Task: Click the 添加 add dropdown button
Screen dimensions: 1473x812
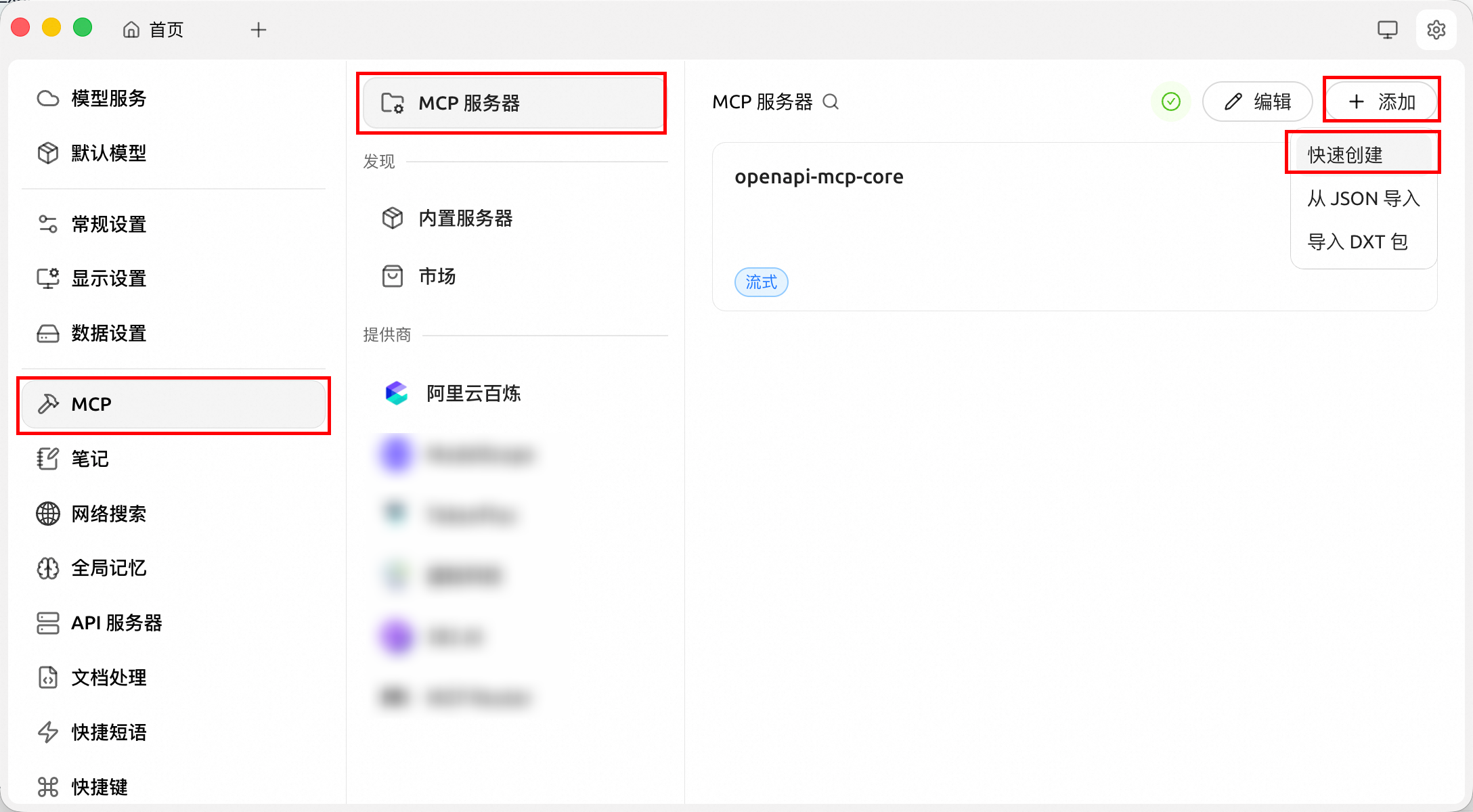Action: (1381, 102)
